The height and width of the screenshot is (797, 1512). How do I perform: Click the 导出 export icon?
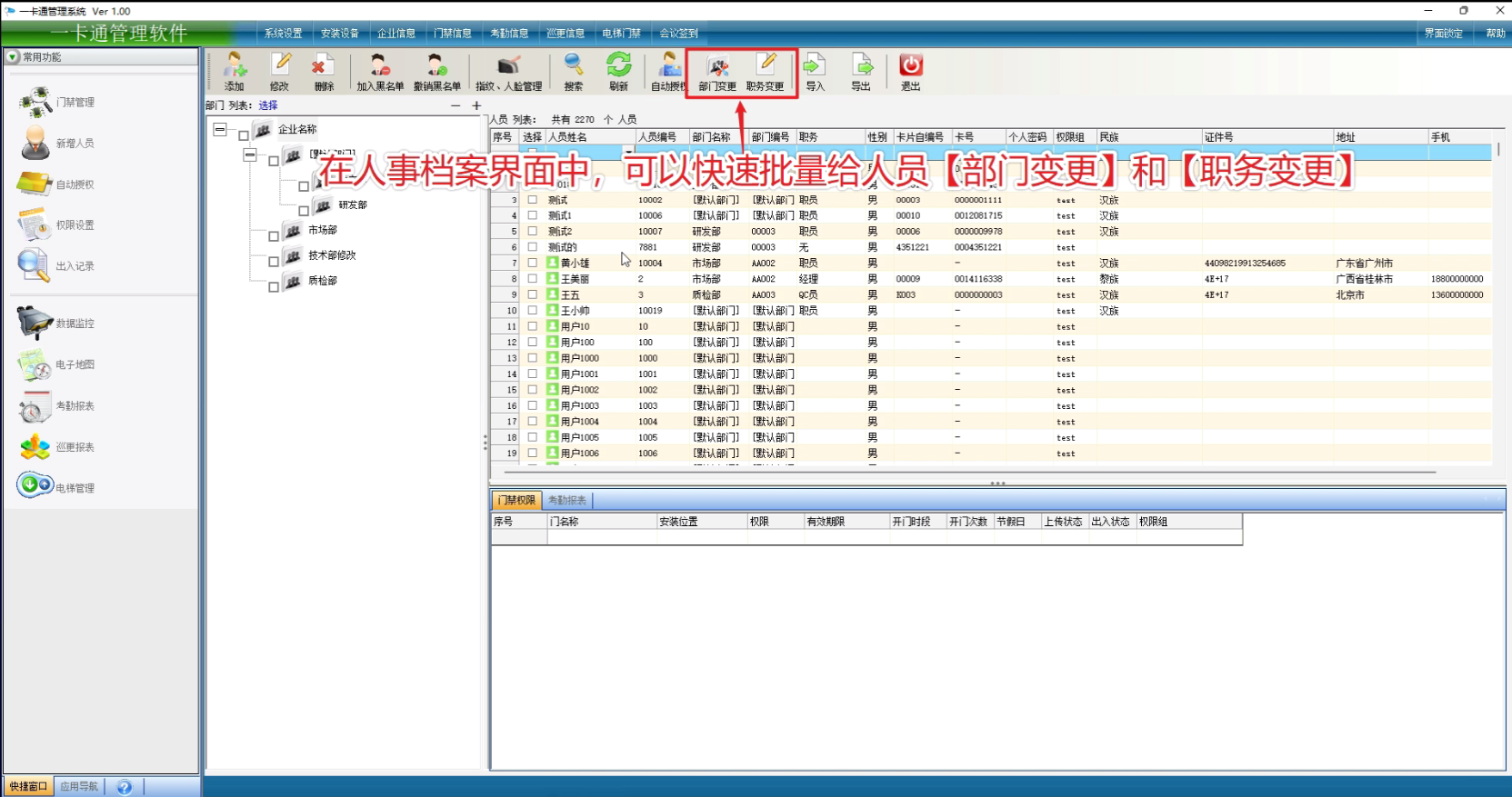tap(860, 71)
